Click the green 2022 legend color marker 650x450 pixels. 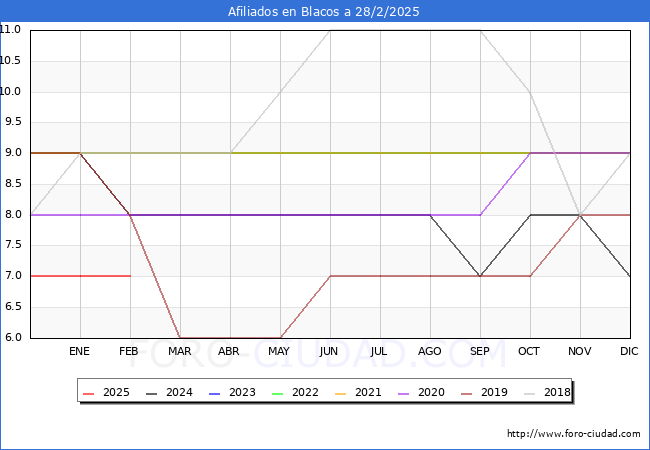tap(278, 393)
